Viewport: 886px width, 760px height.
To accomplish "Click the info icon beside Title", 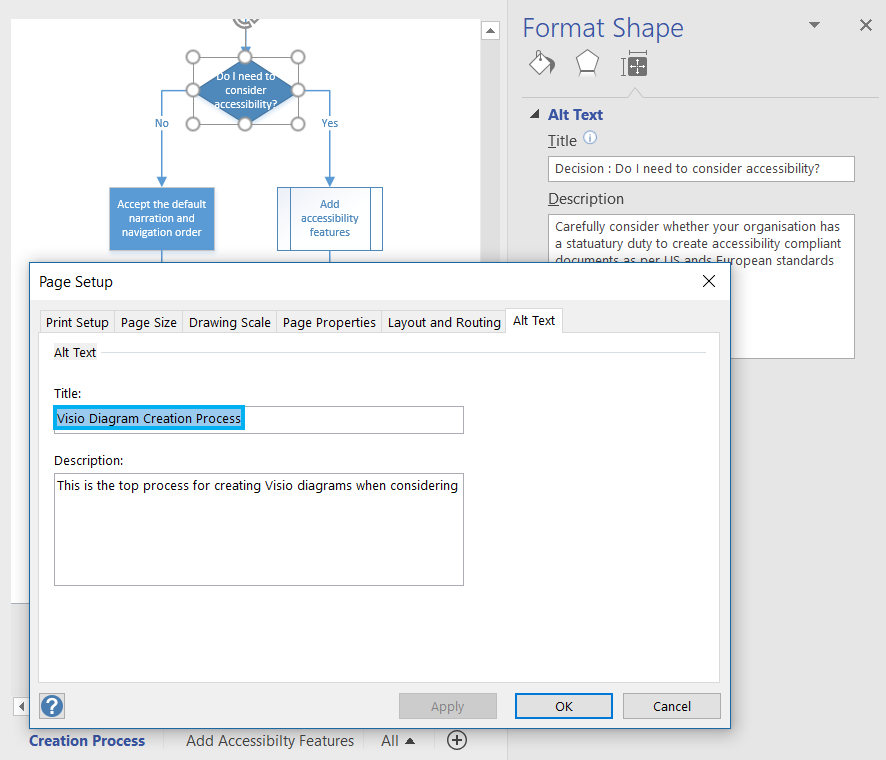I will click(590, 137).
